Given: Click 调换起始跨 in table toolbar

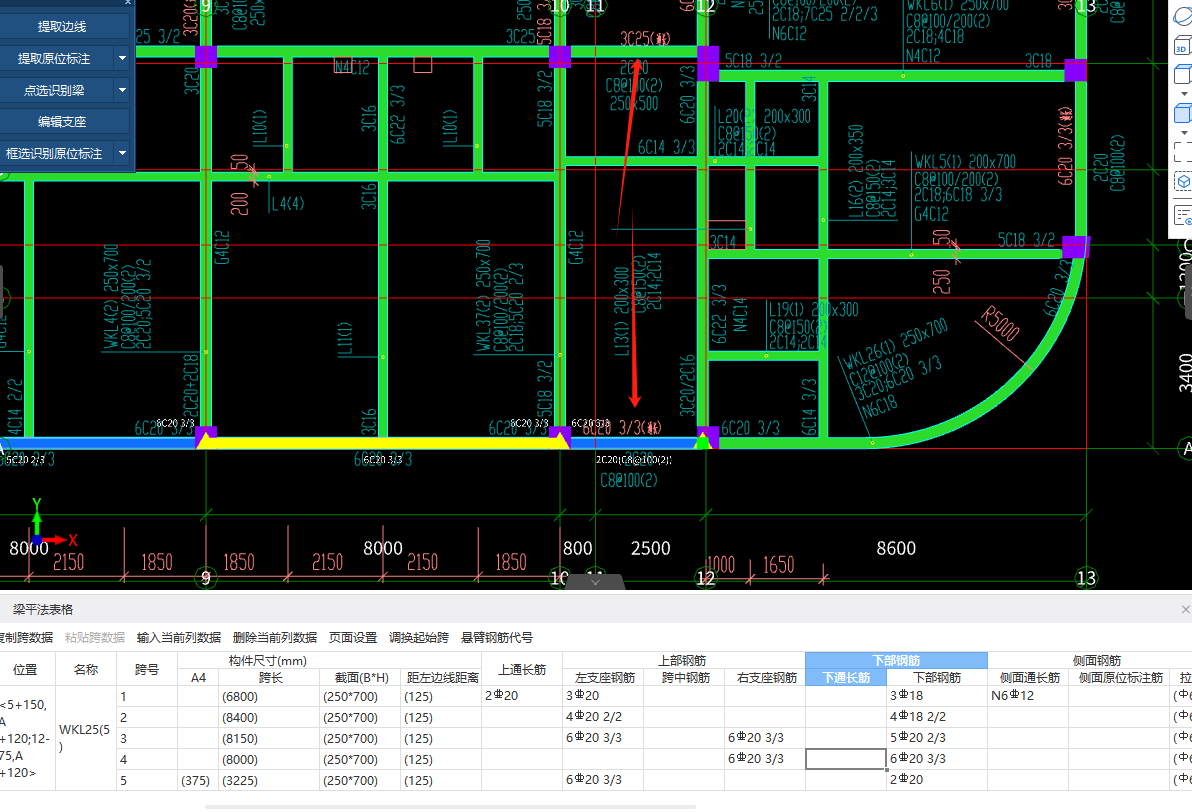Looking at the screenshot, I should [x=419, y=637].
